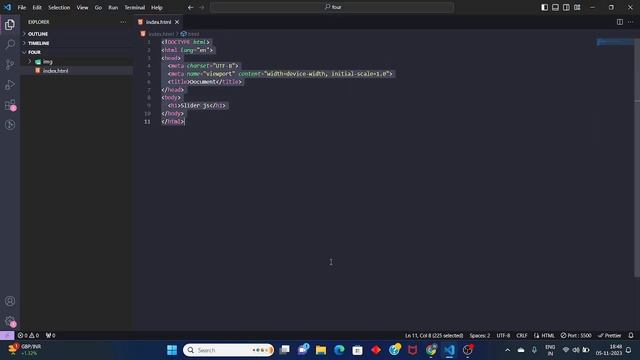Collapse the FOUR folder section
The width and height of the screenshot is (640, 360).
tap(77, 52)
